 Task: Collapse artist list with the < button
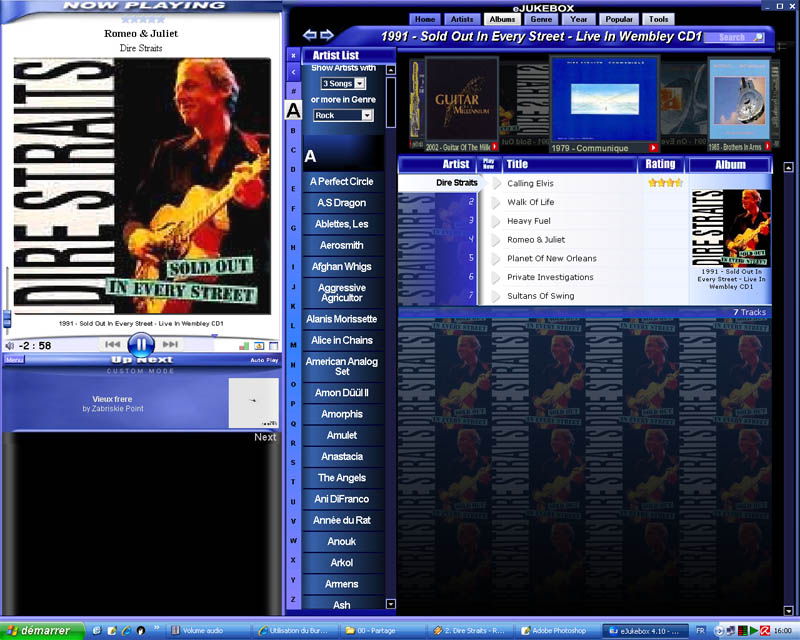point(293,72)
